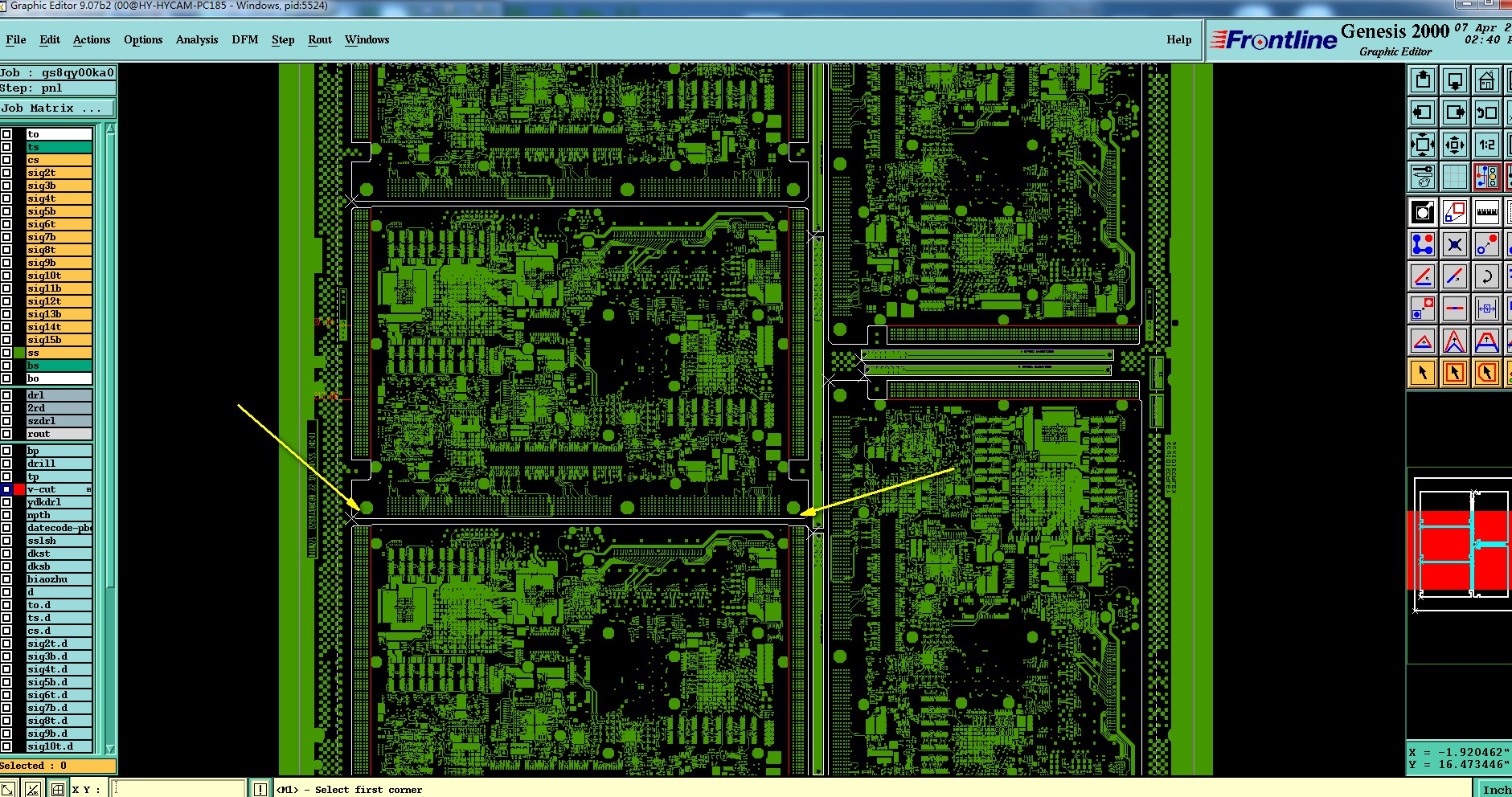This screenshot has height=797, width=1512.
Task: Toggle the checkbox for layer drill
Action: click(x=6, y=464)
